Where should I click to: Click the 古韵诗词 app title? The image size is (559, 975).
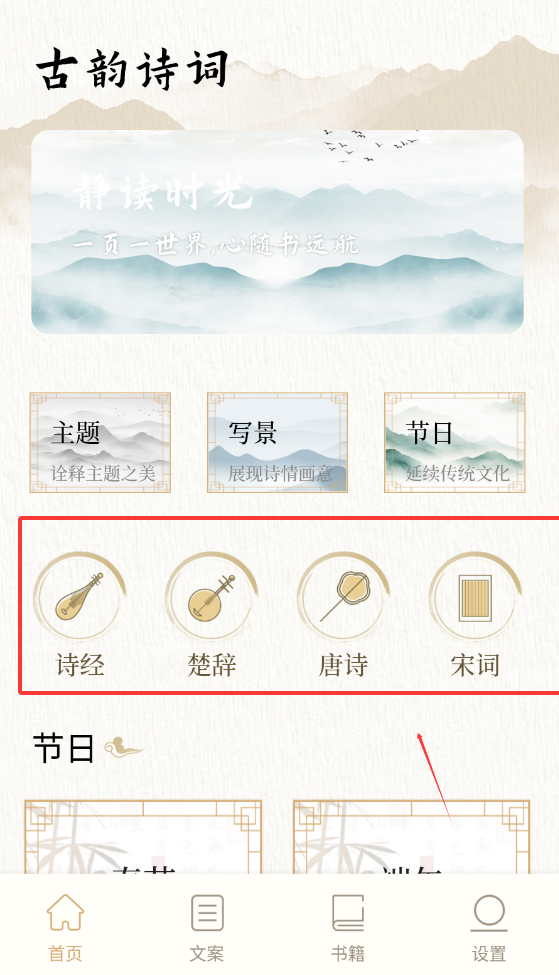point(132,69)
